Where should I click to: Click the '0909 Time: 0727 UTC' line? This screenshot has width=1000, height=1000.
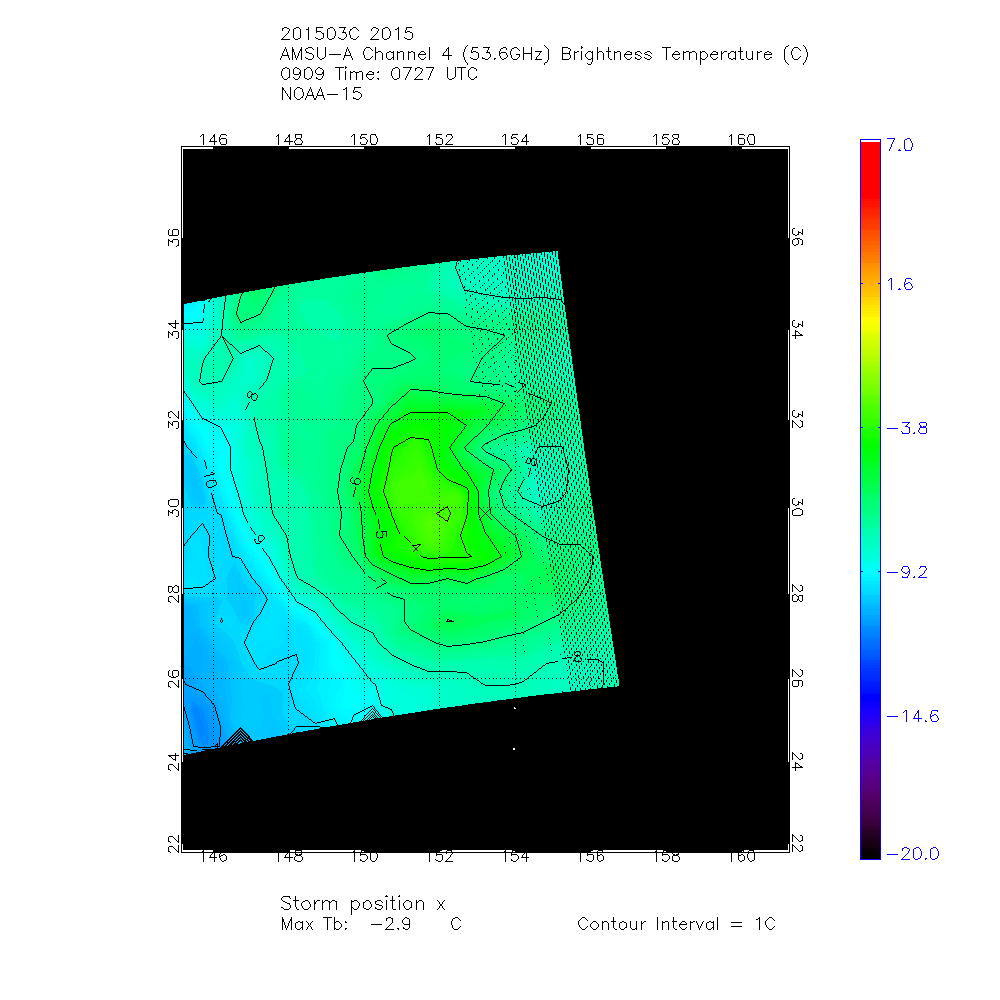[x=379, y=74]
